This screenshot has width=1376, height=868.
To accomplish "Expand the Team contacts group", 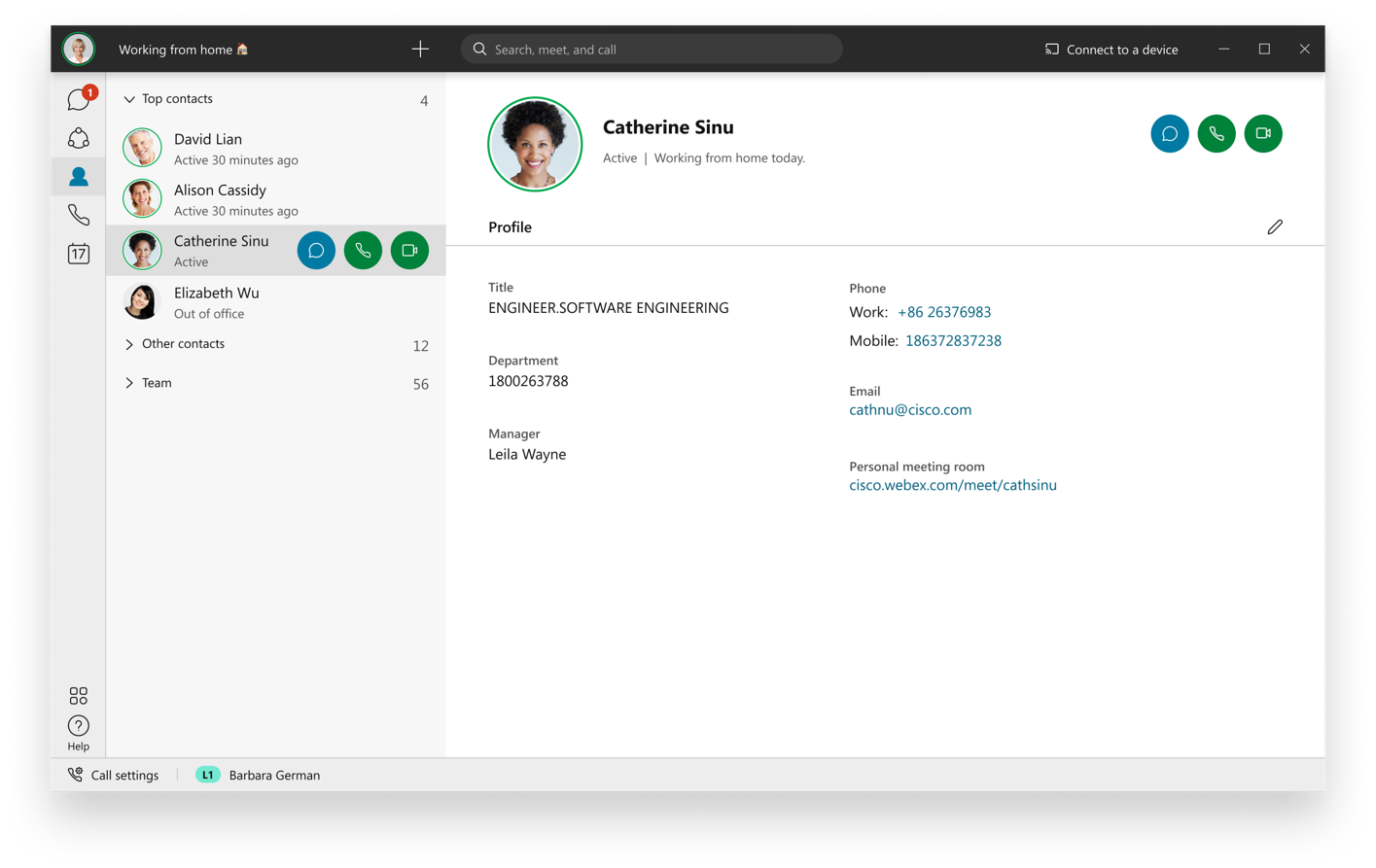I will click(129, 383).
